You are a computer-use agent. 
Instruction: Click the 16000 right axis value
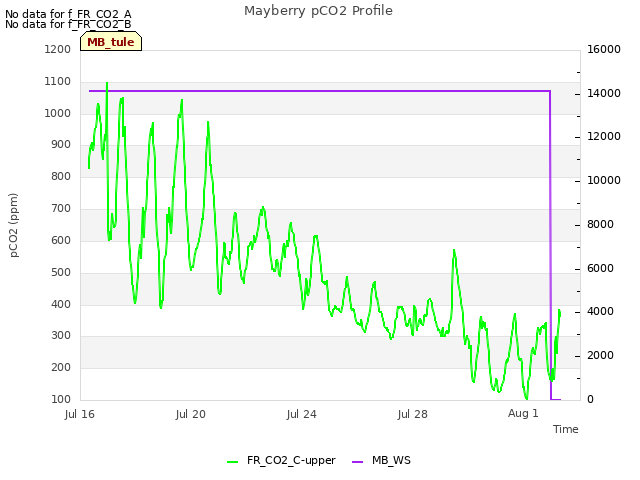coord(604,49)
